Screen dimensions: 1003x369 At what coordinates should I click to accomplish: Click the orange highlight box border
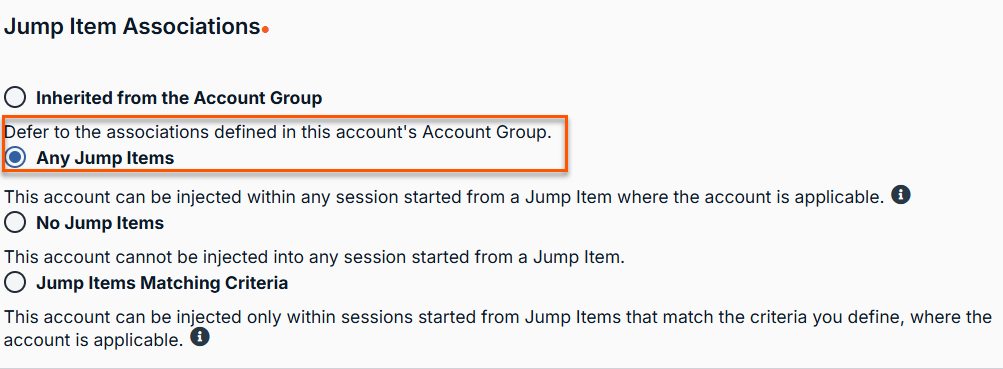(x=285, y=117)
